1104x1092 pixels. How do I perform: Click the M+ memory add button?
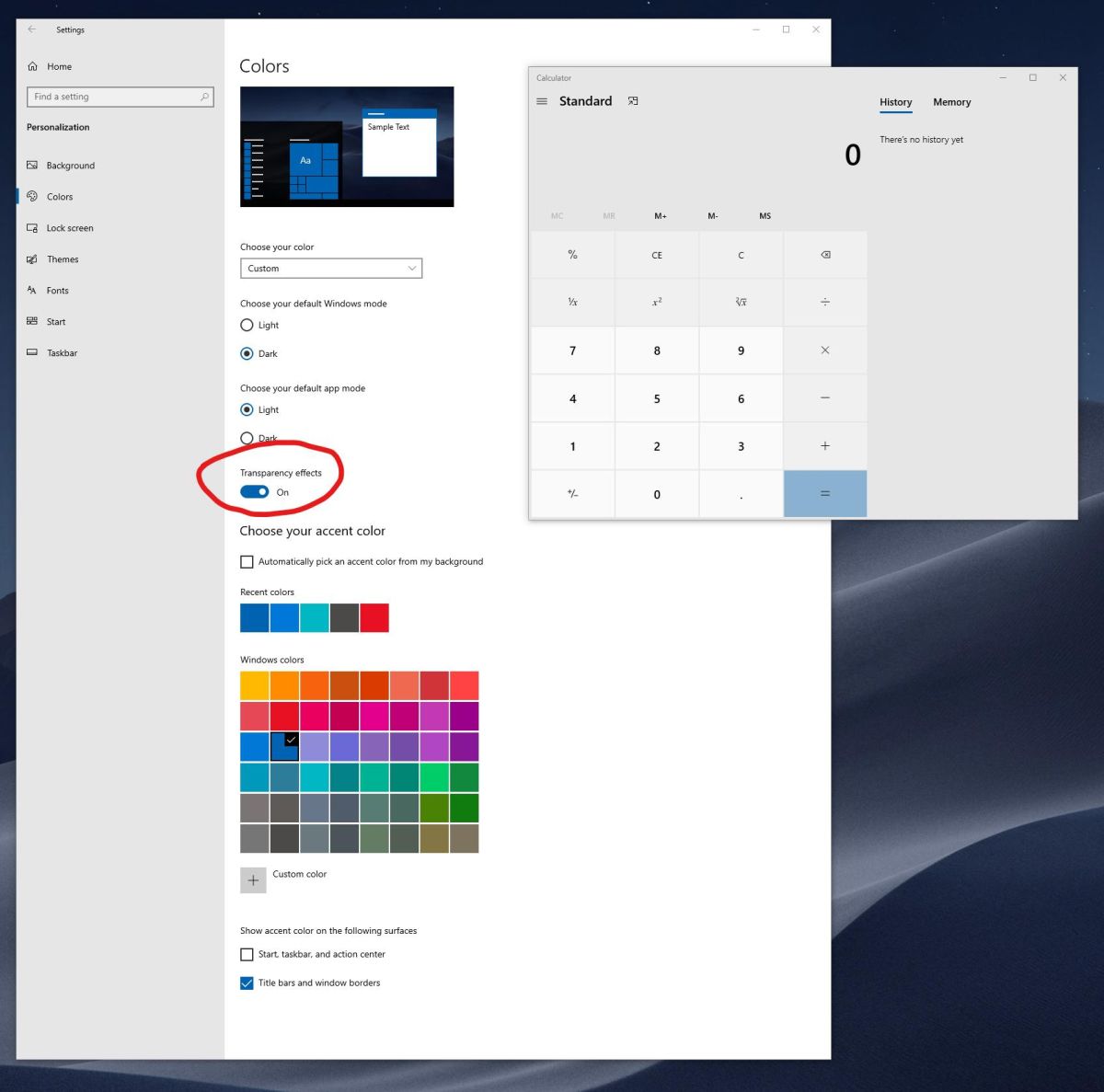click(x=661, y=216)
